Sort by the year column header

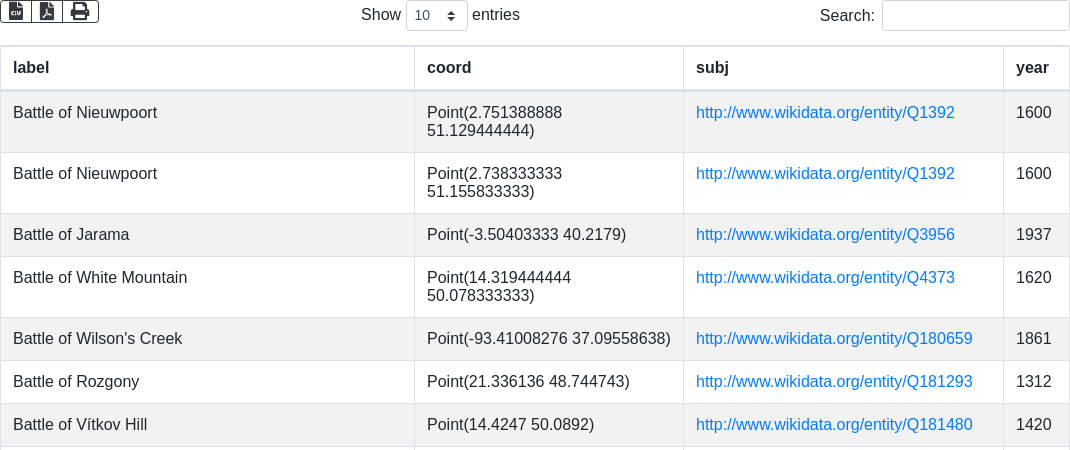tap(1032, 68)
